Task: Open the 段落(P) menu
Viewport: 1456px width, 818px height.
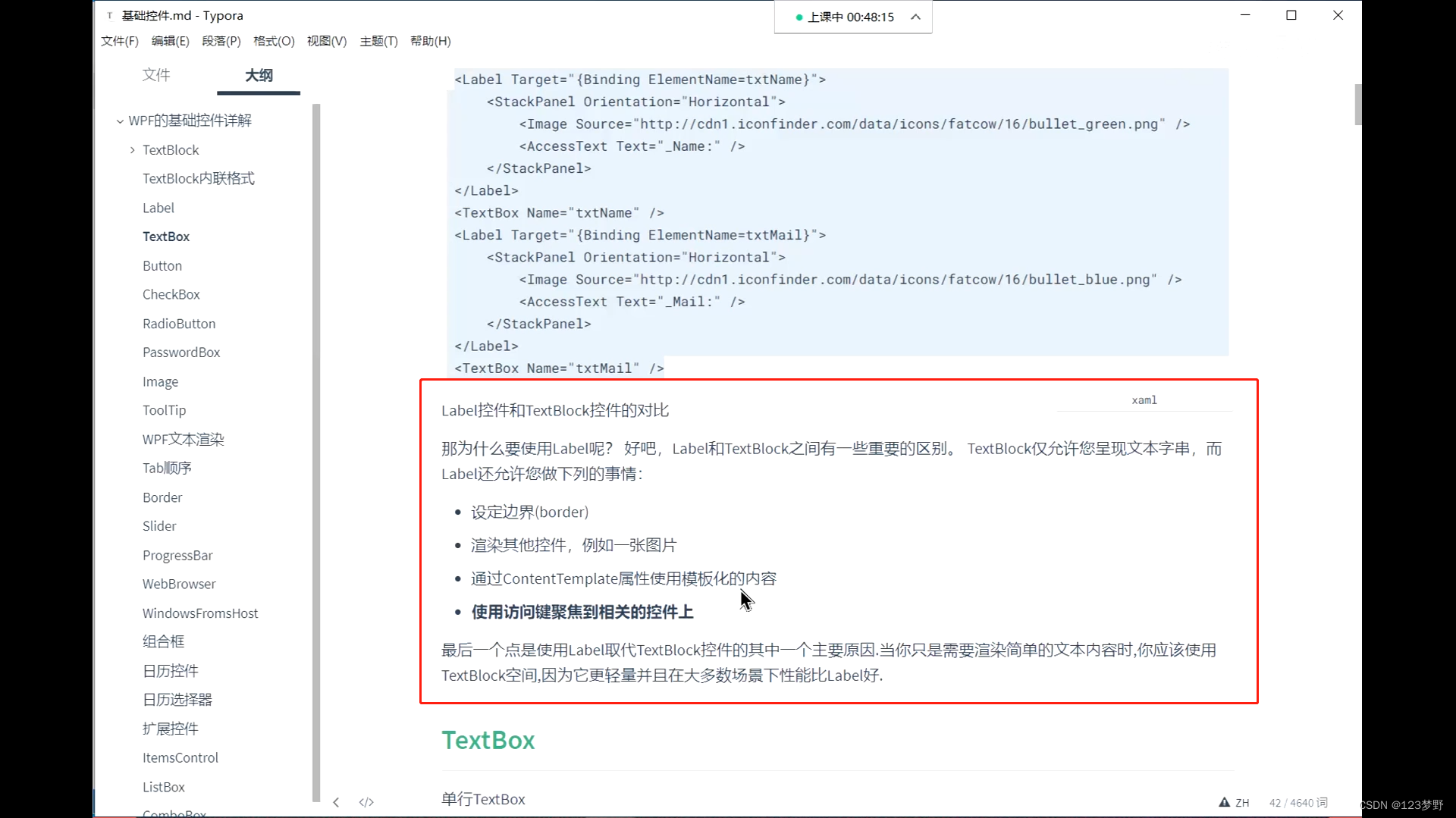Action: pyautogui.click(x=221, y=41)
